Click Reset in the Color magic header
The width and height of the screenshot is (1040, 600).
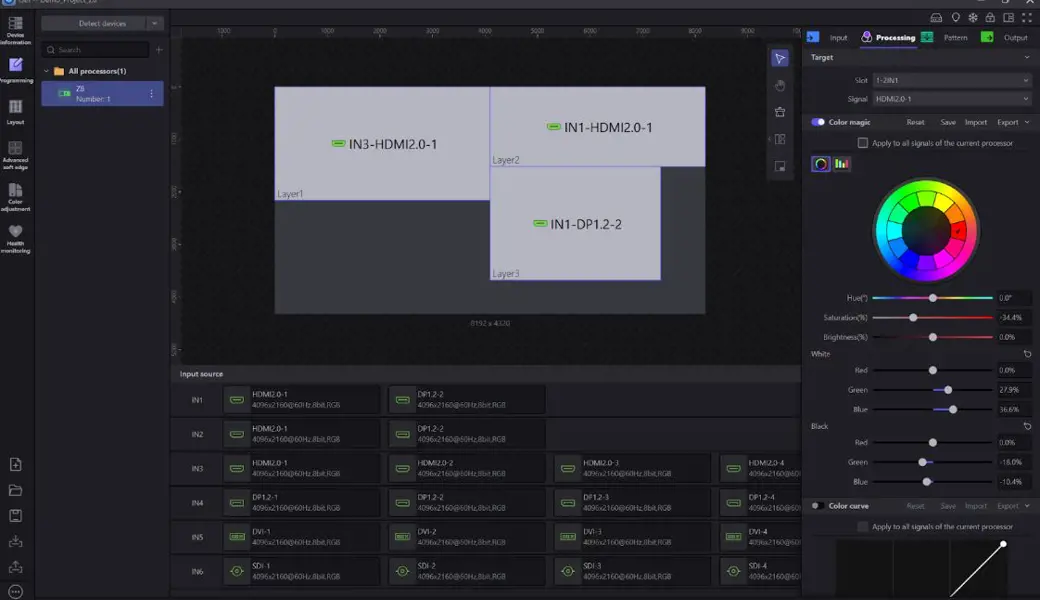[x=915, y=122]
